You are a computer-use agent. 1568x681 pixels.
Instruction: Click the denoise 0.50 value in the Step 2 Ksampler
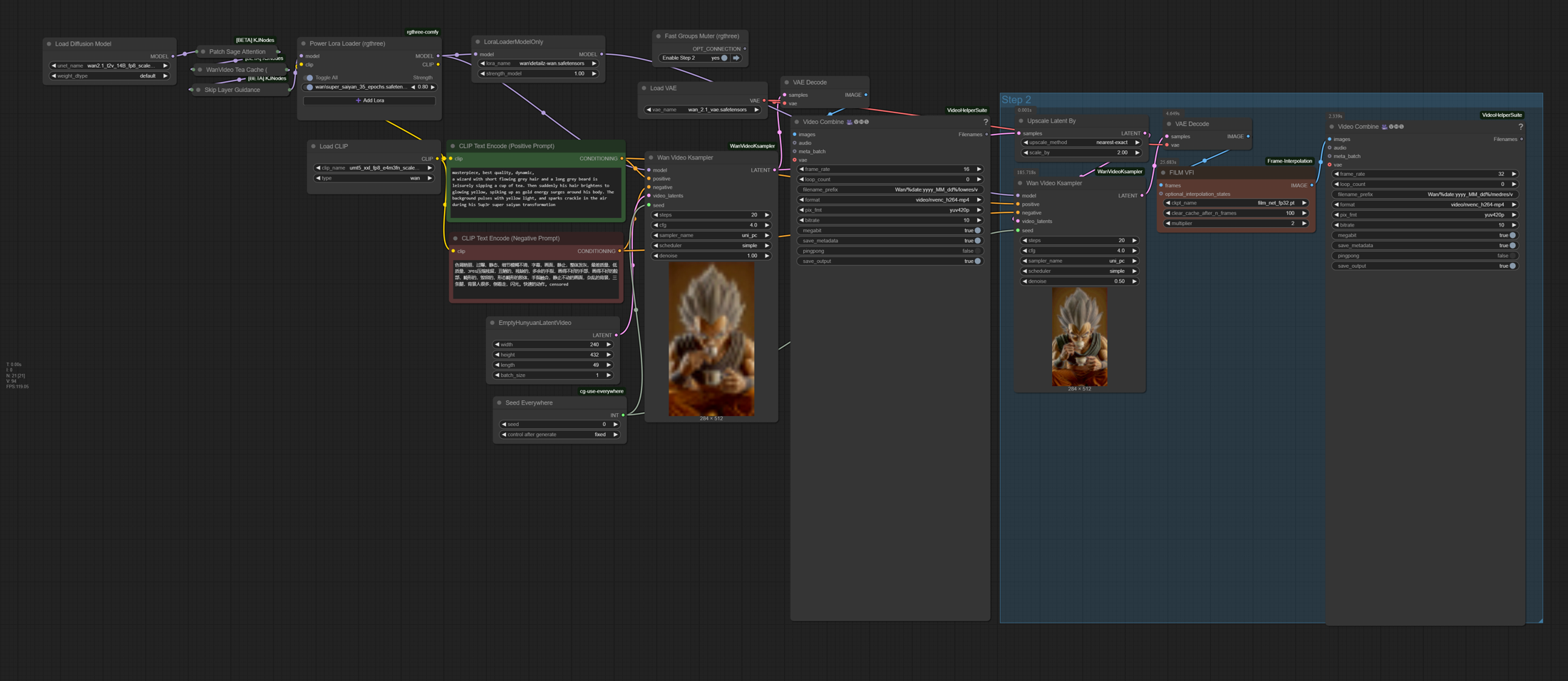point(1120,282)
